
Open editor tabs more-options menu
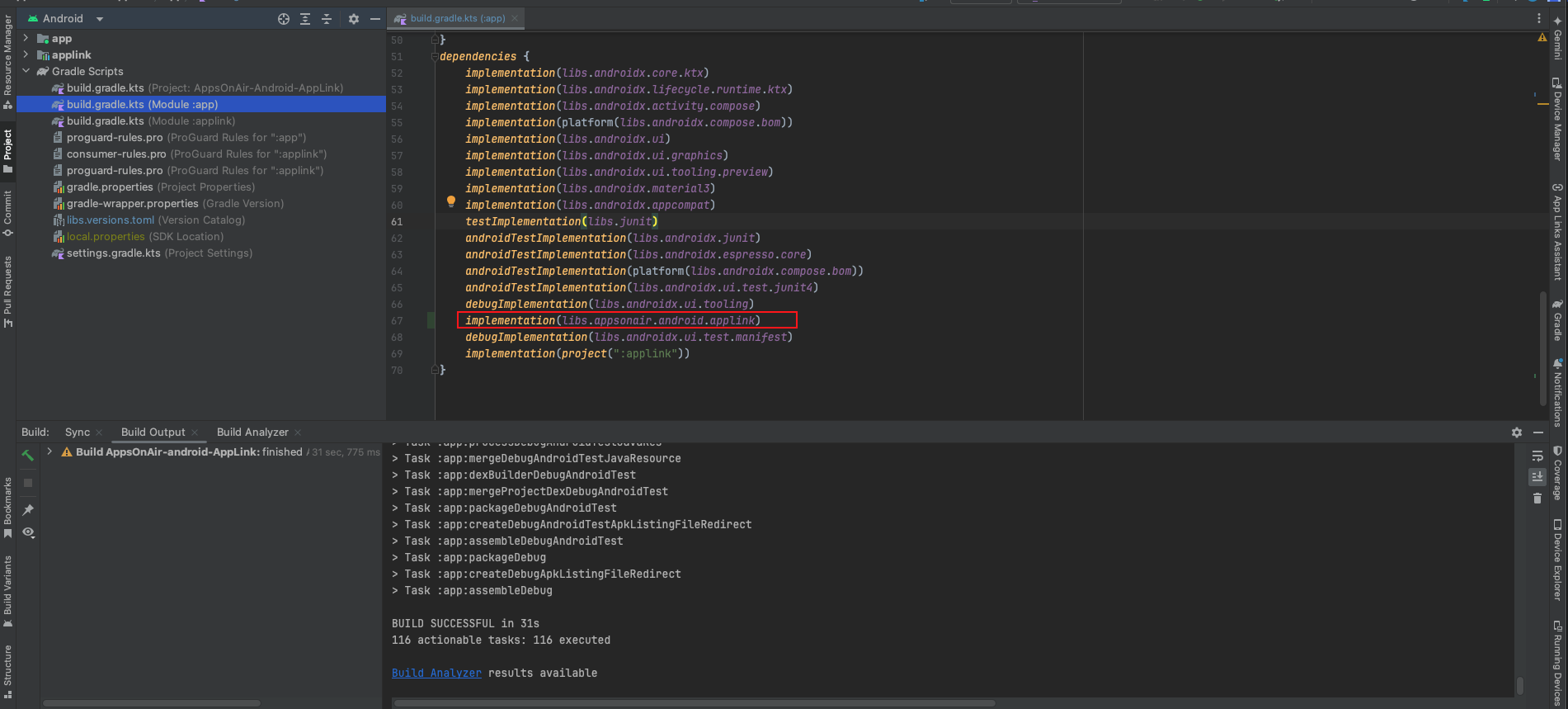click(x=1538, y=18)
